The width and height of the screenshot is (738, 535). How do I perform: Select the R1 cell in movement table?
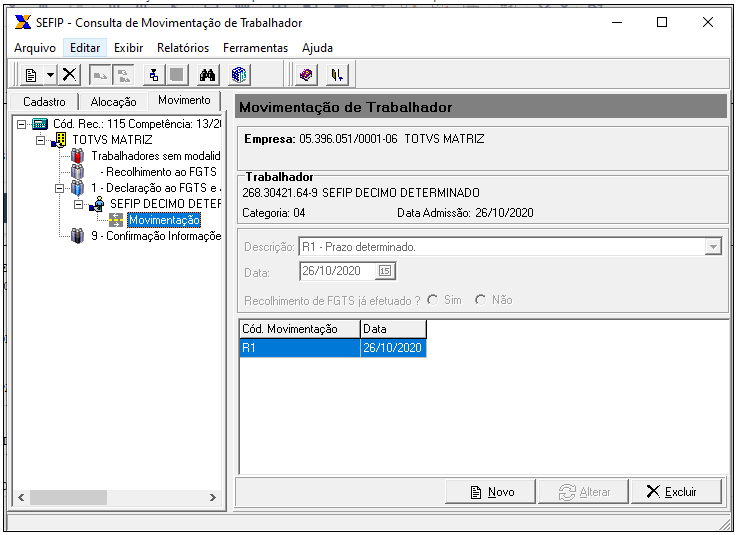point(300,348)
